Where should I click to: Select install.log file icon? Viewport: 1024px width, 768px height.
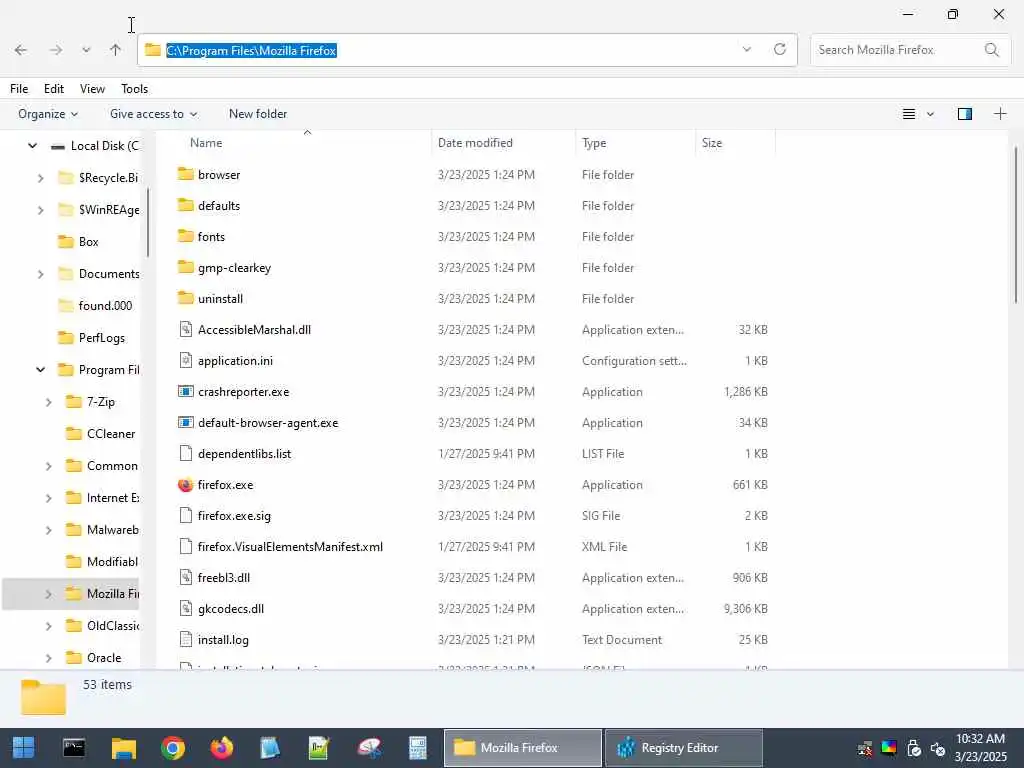coord(185,639)
